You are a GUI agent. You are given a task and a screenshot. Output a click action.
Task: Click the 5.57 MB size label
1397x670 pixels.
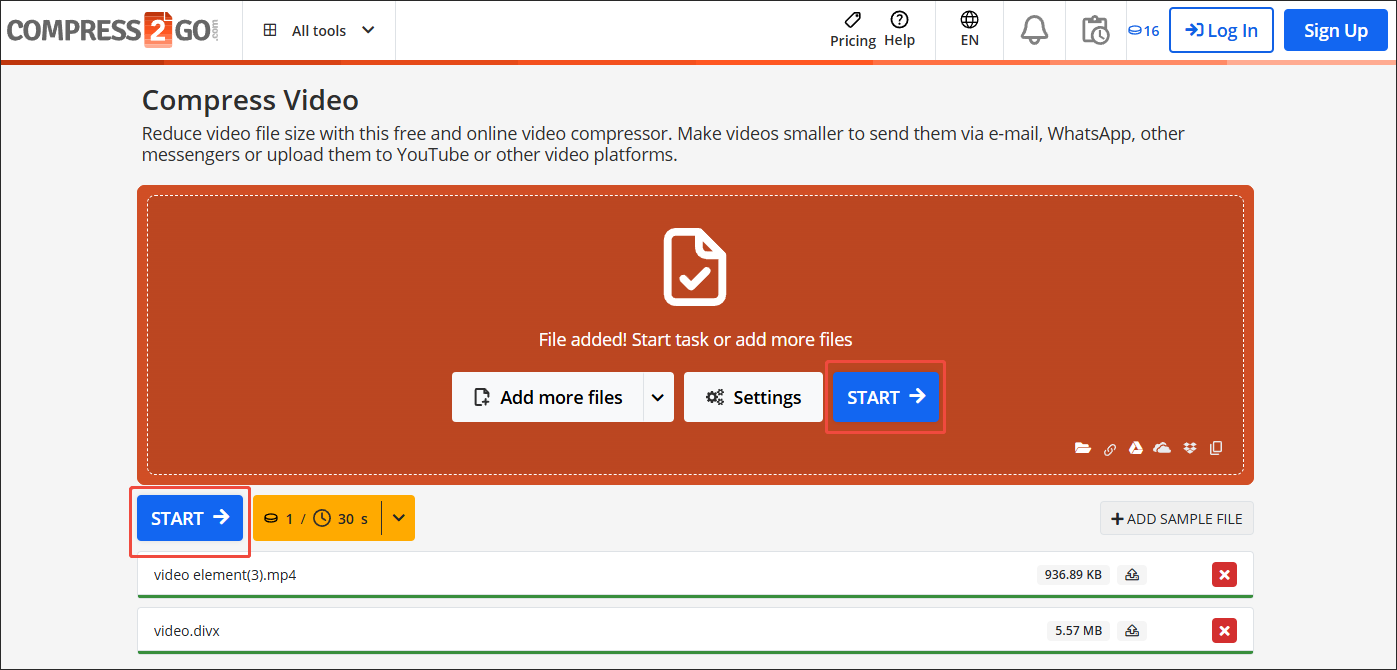coord(1078,631)
